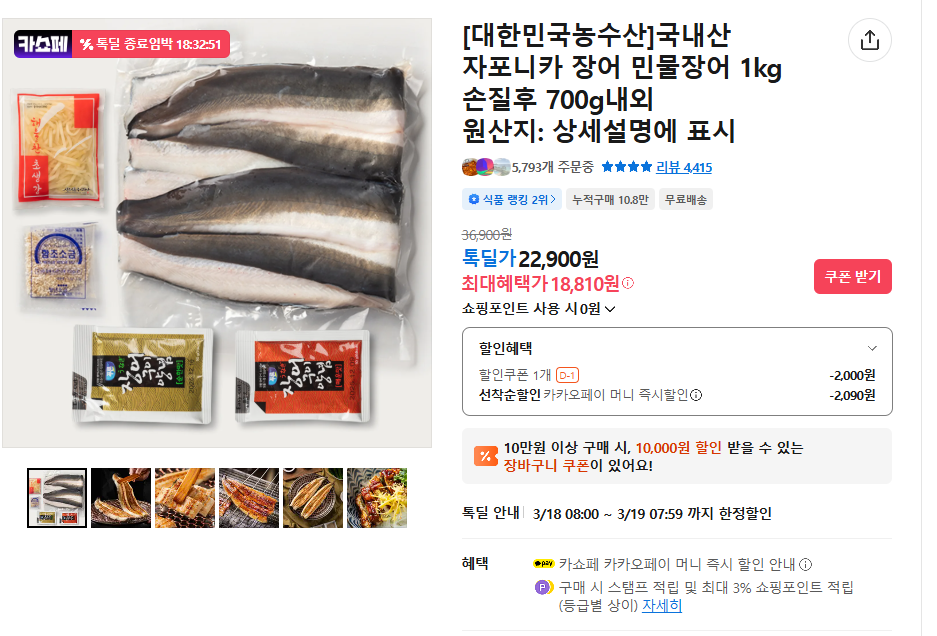Viewport: 937px width, 636px height.
Task: Click the yellow Kakao Pay icon
Action: point(544,564)
